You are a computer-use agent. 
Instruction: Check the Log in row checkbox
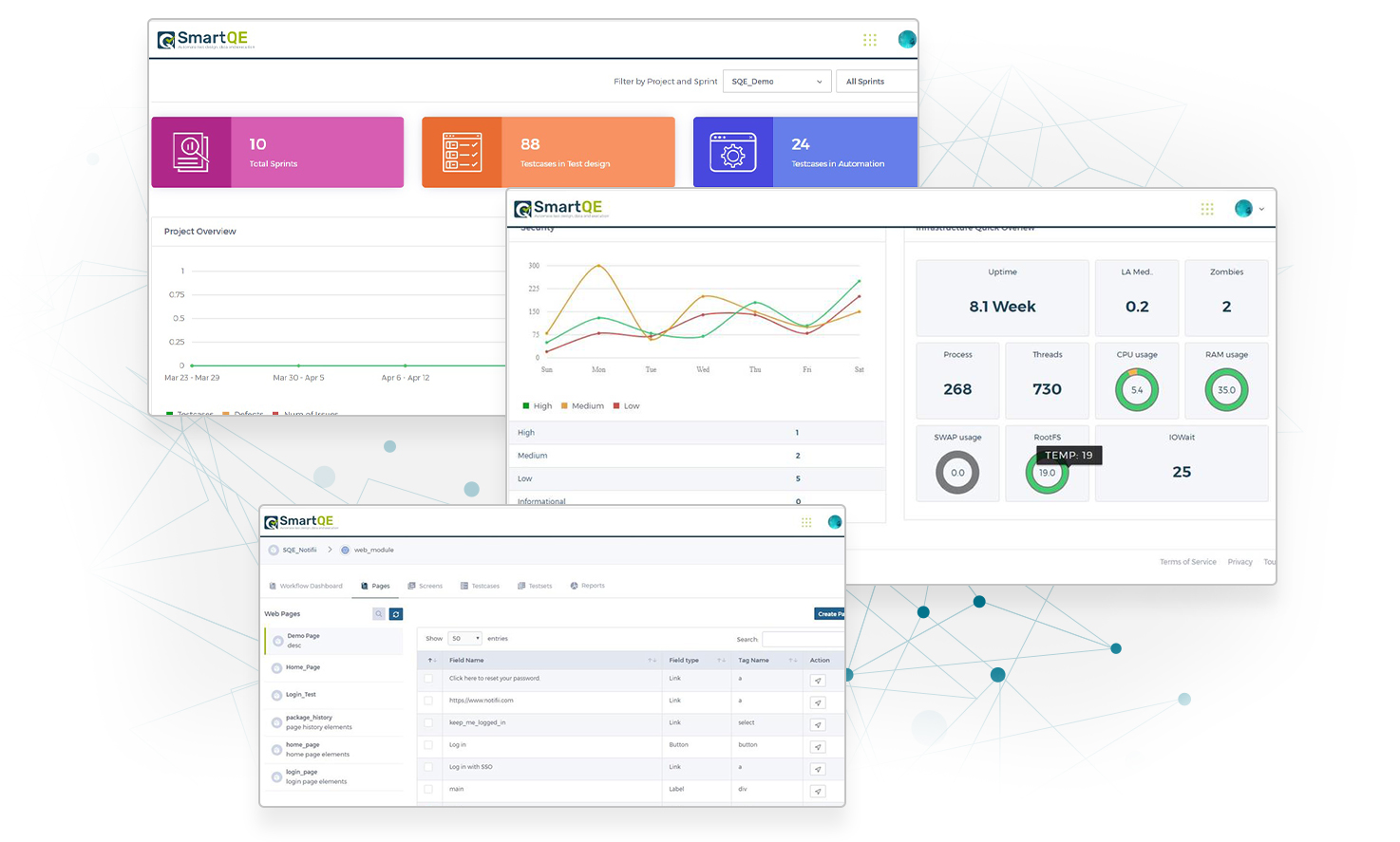click(x=428, y=745)
